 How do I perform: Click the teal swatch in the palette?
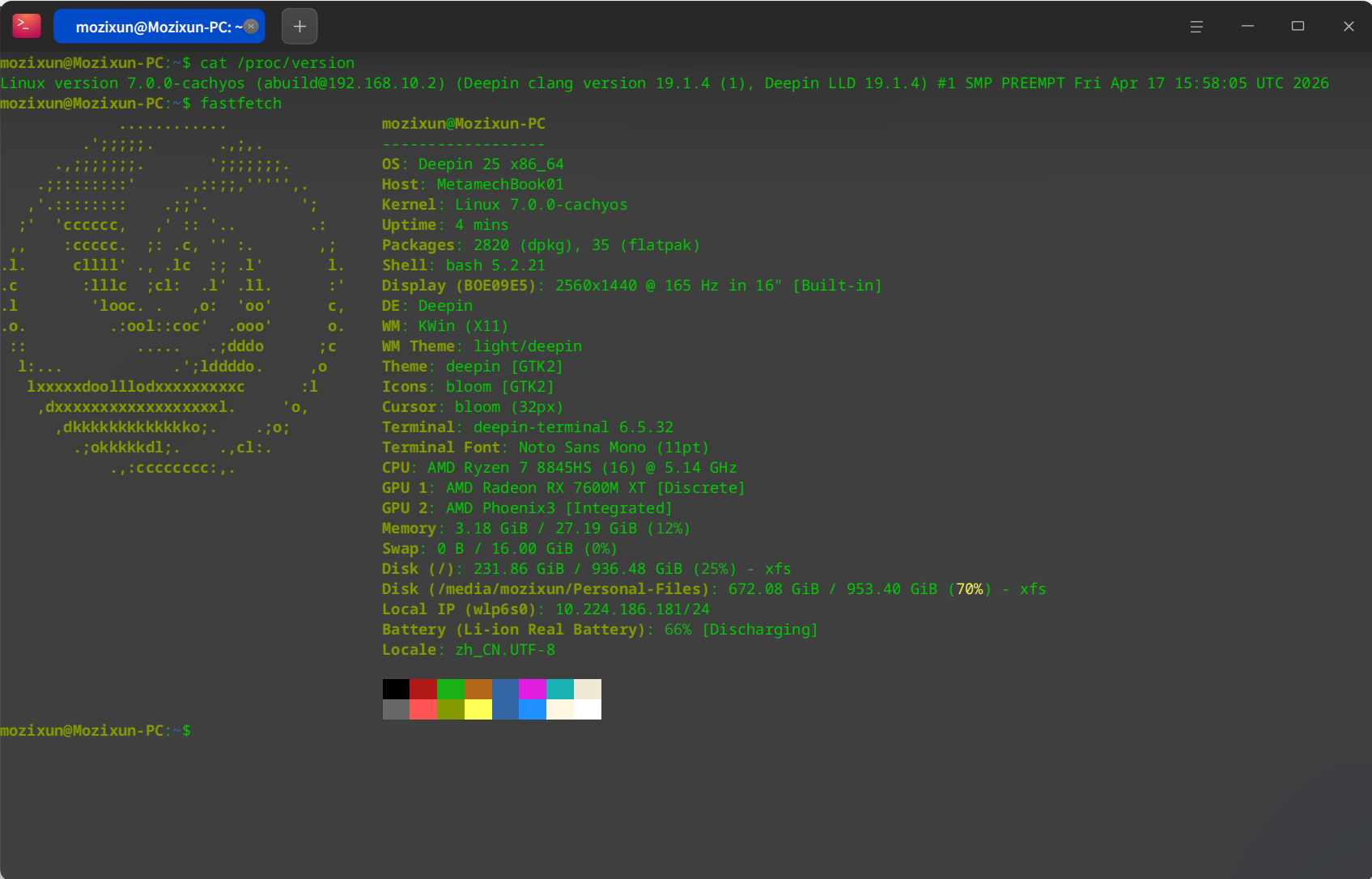pyautogui.click(x=560, y=689)
